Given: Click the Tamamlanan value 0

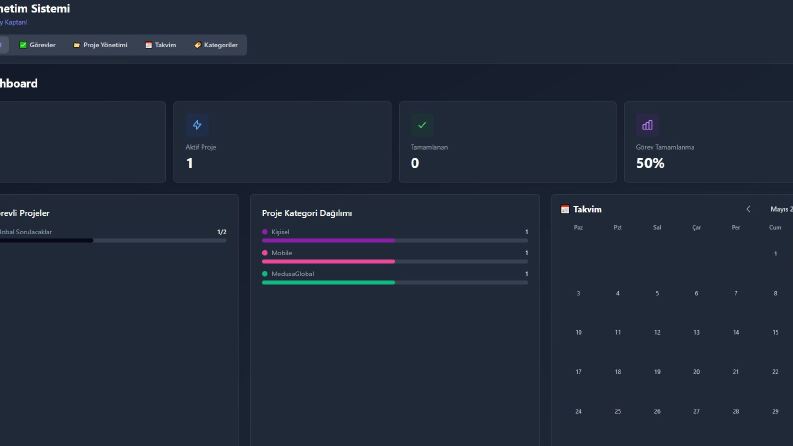Looking at the screenshot, I should coord(415,163).
